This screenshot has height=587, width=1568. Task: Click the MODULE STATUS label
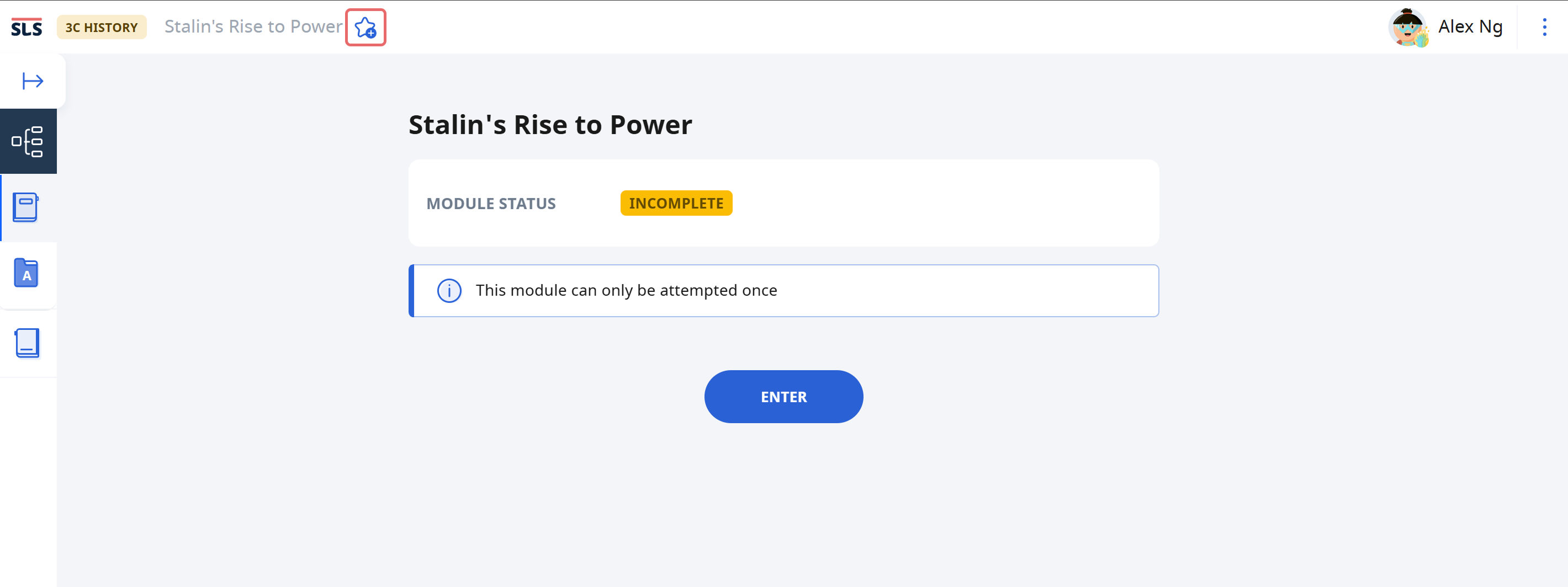[x=491, y=204]
